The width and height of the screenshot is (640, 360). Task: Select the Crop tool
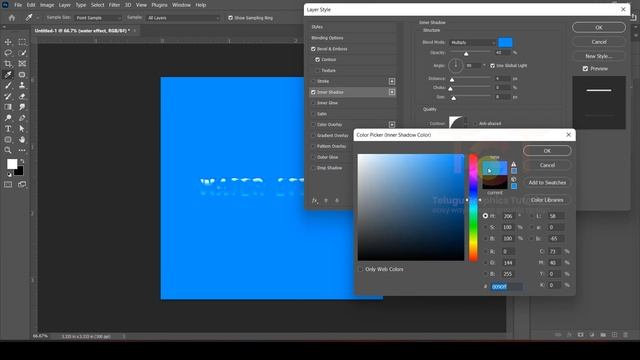pos(8,64)
